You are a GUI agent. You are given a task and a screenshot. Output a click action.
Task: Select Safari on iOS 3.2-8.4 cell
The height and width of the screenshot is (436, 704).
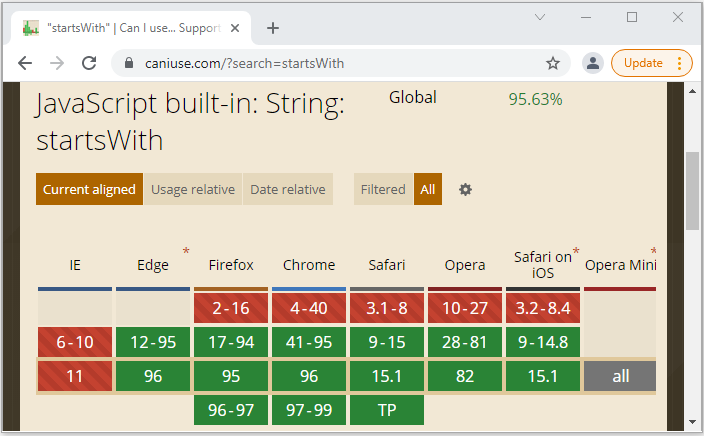[x=543, y=308]
